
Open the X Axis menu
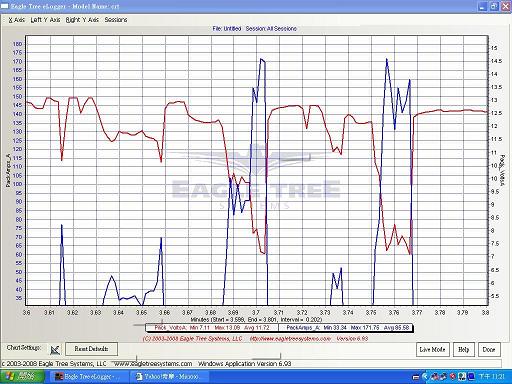coord(17,20)
